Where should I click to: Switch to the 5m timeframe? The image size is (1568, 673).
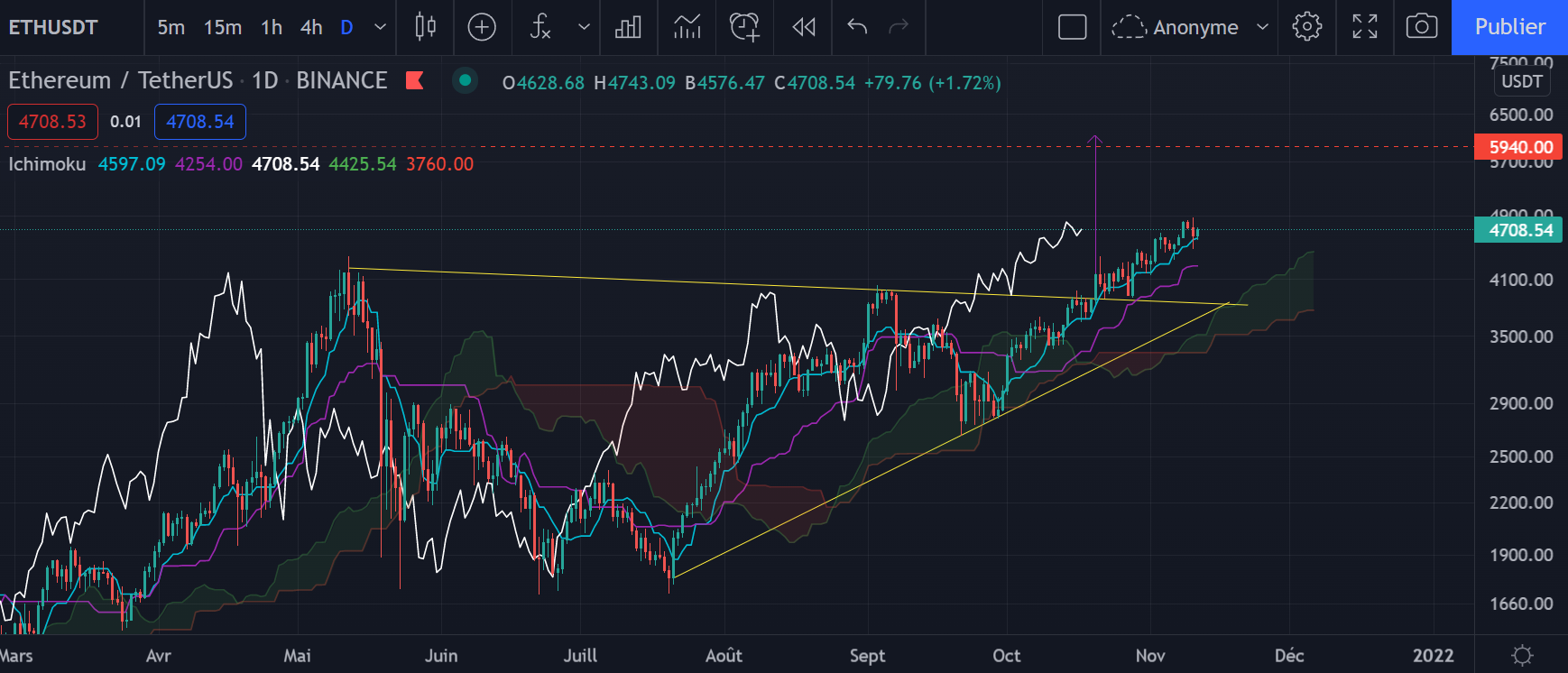coord(171,27)
